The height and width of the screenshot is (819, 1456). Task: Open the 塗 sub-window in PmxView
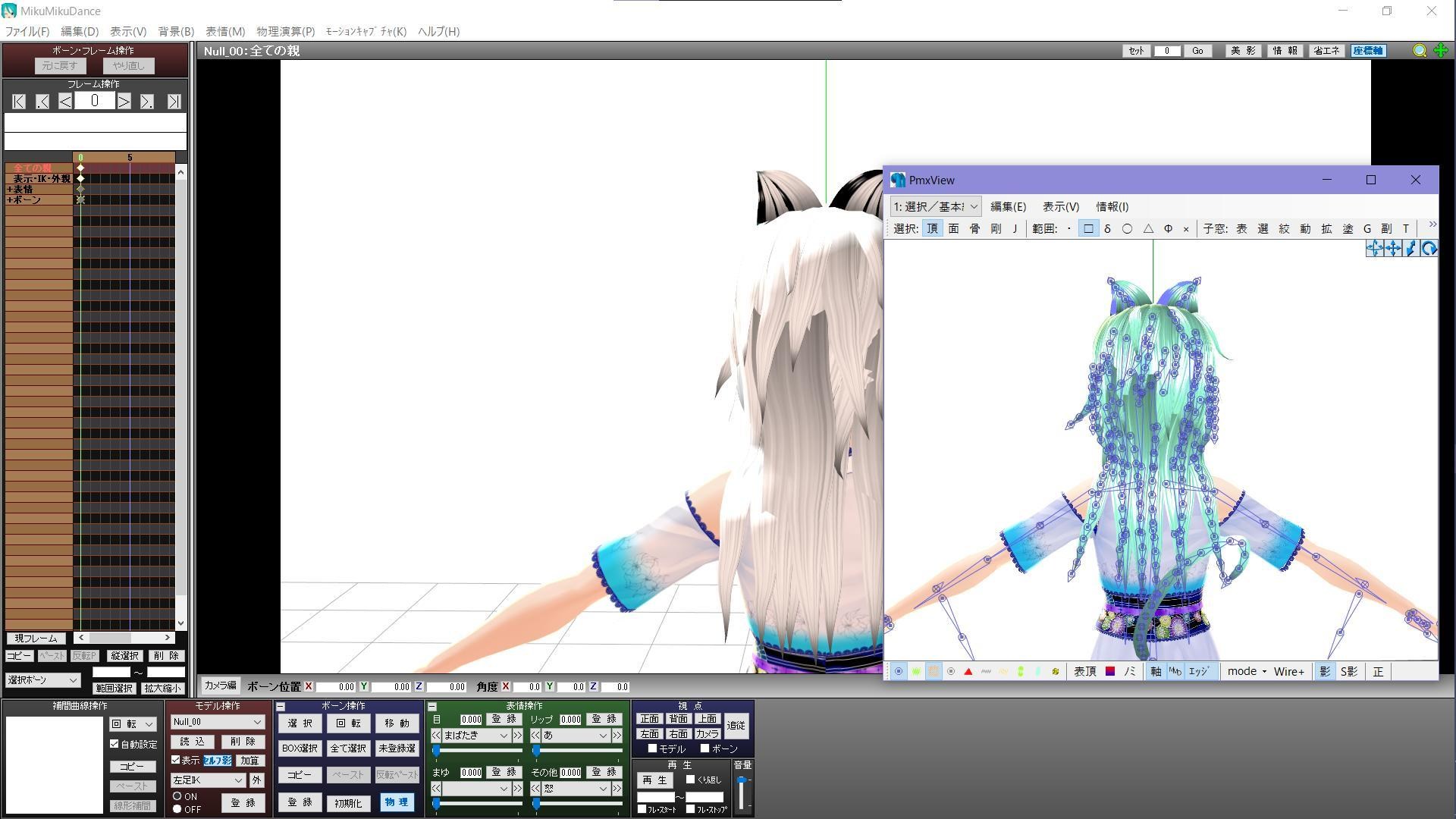tap(1348, 228)
